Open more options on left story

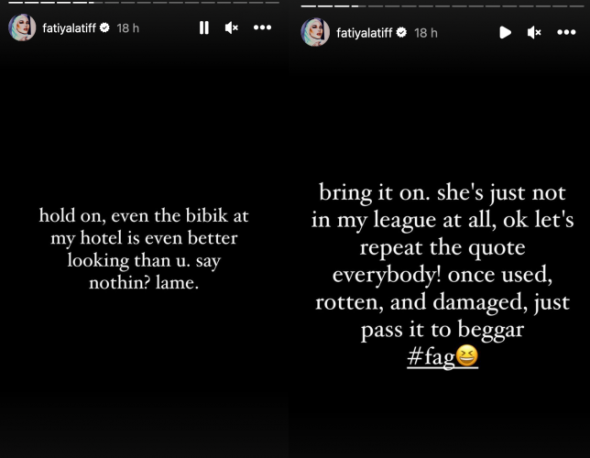coord(262,27)
